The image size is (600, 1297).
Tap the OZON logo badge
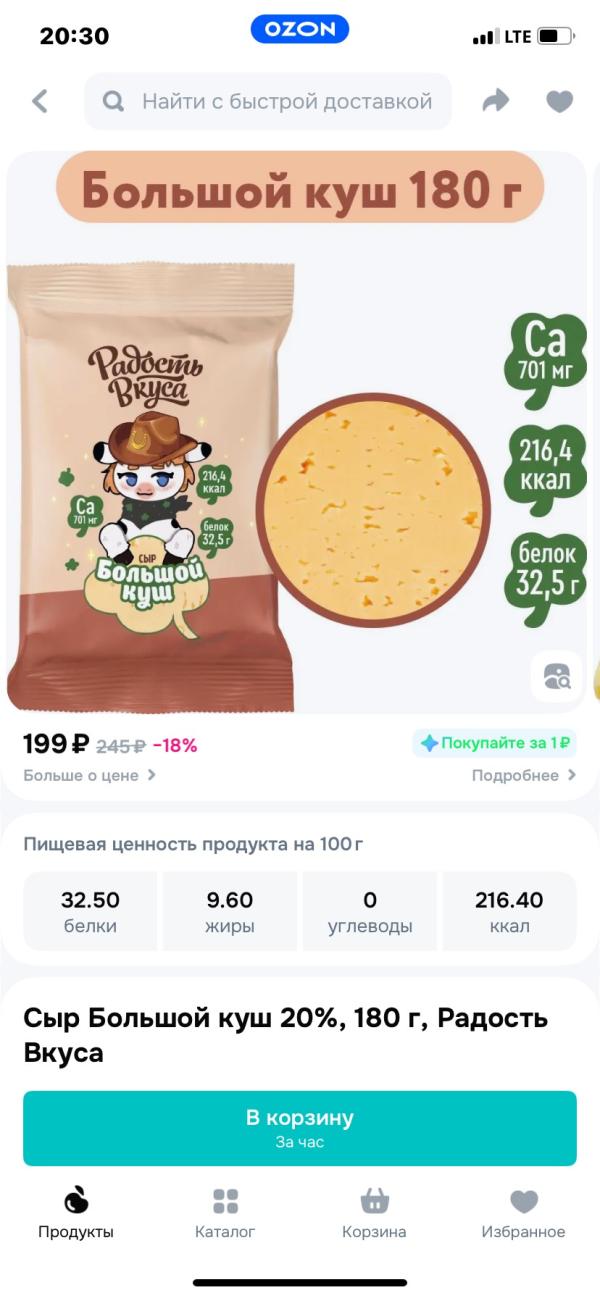300,30
